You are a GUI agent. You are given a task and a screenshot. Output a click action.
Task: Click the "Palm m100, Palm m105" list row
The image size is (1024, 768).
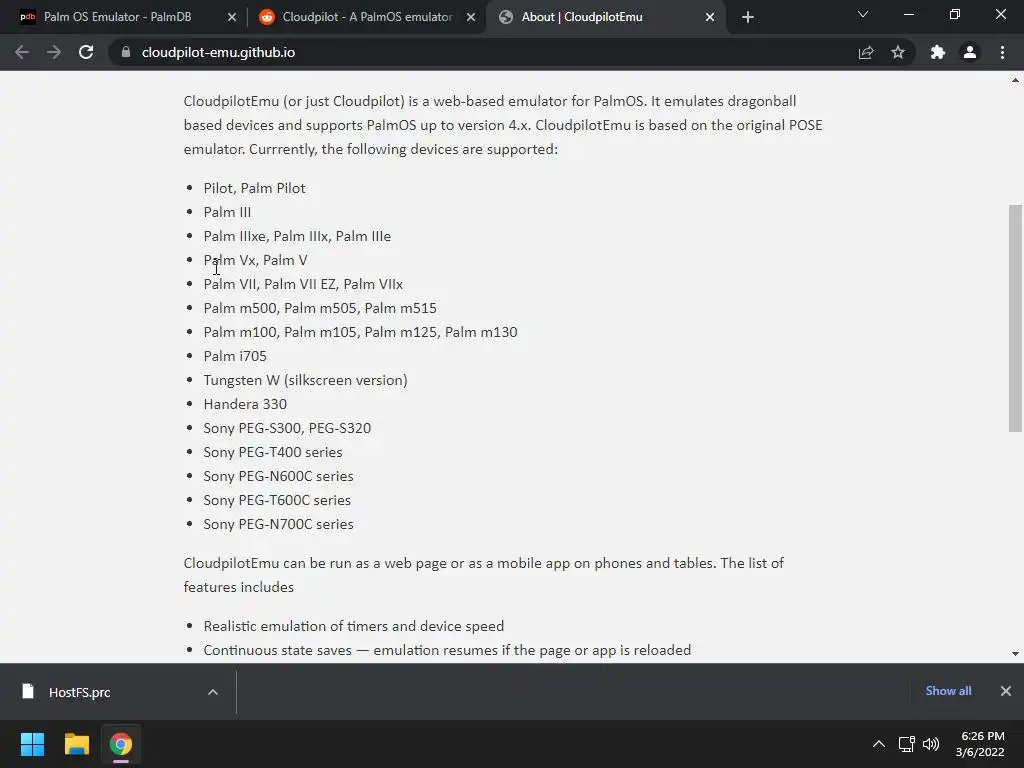360,332
